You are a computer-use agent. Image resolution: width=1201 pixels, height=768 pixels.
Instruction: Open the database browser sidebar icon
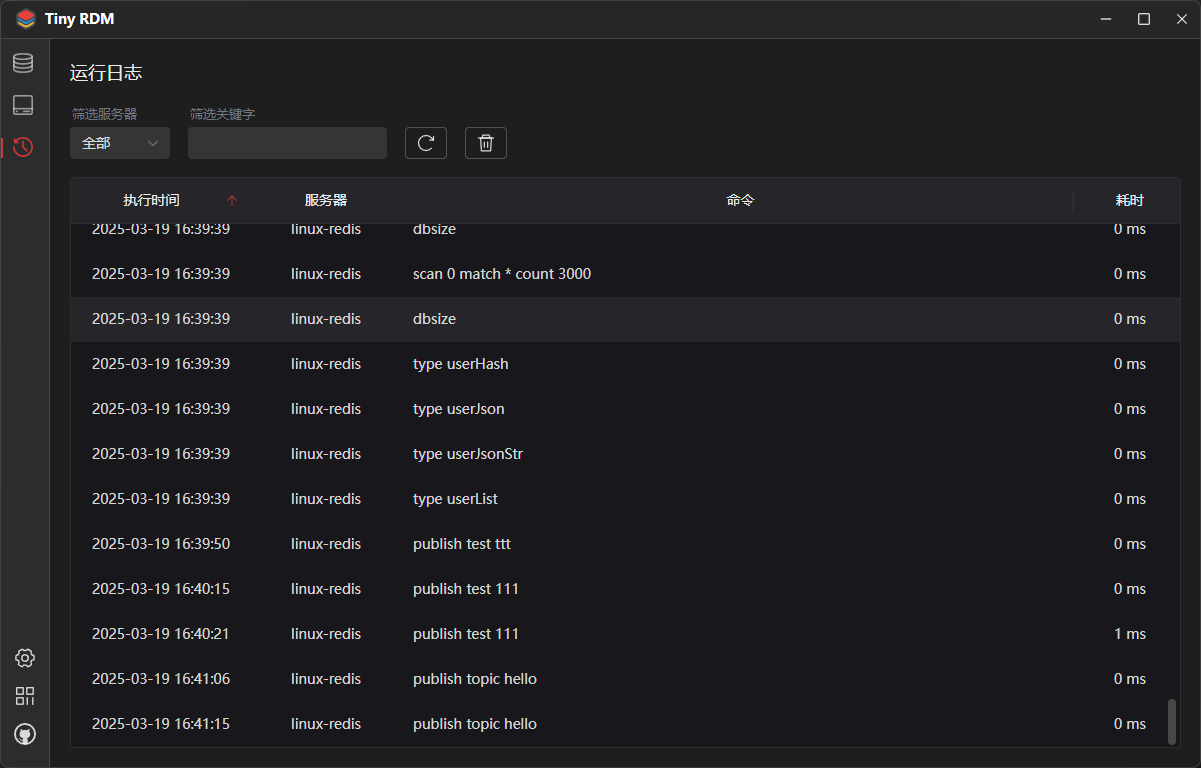point(23,63)
